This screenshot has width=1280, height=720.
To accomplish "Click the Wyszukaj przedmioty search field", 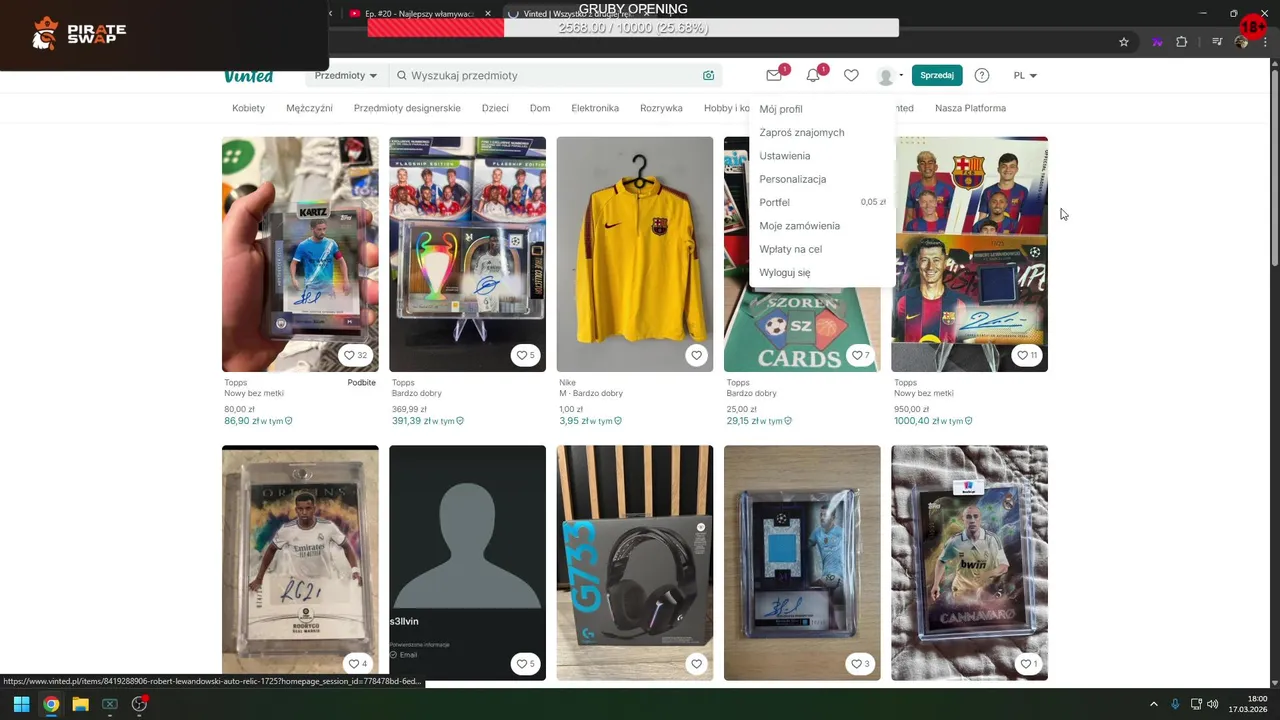I will [555, 75].
